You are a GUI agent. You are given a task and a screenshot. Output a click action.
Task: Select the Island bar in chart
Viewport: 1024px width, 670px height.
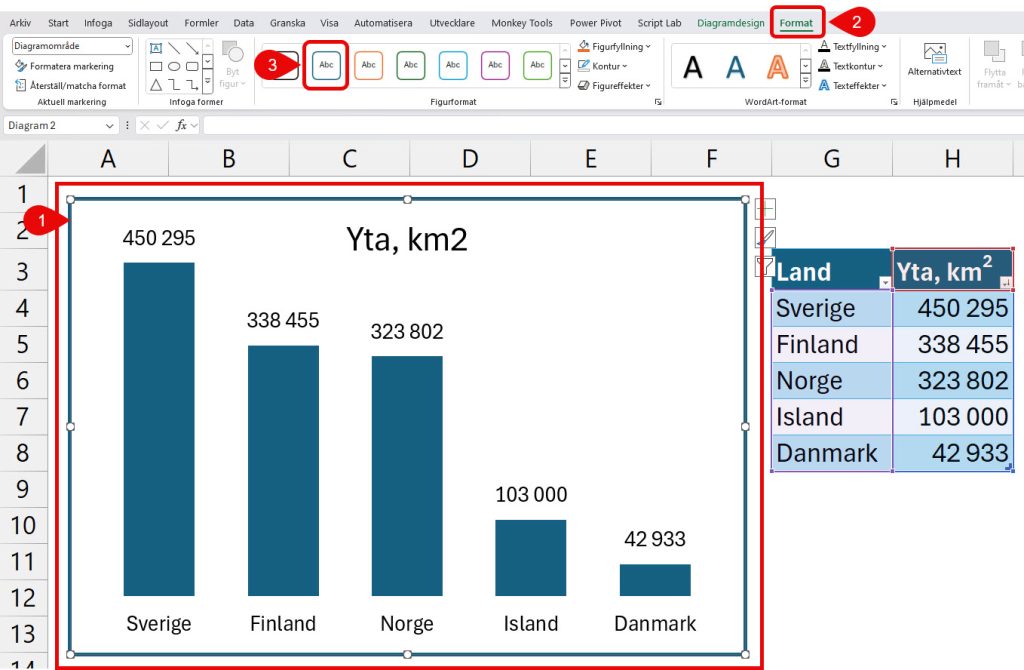[530, 558]
